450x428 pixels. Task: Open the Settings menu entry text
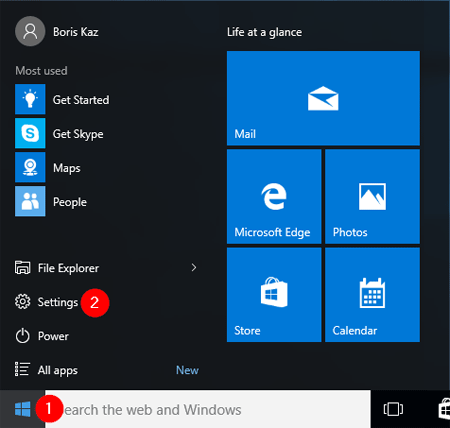(58, 302)
